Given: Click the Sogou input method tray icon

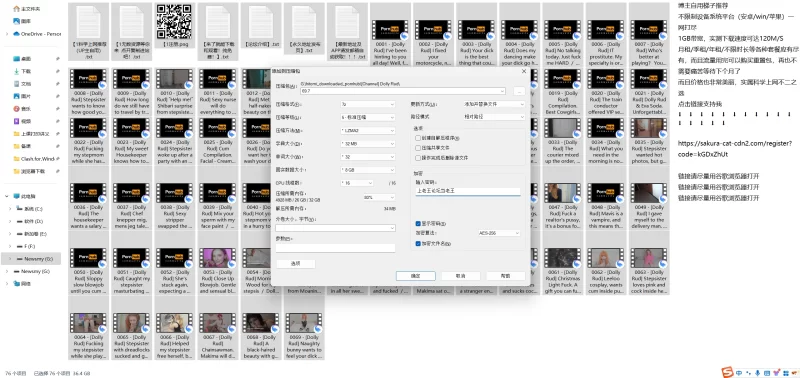Looking at the screenshot, I should click(727, 372).
